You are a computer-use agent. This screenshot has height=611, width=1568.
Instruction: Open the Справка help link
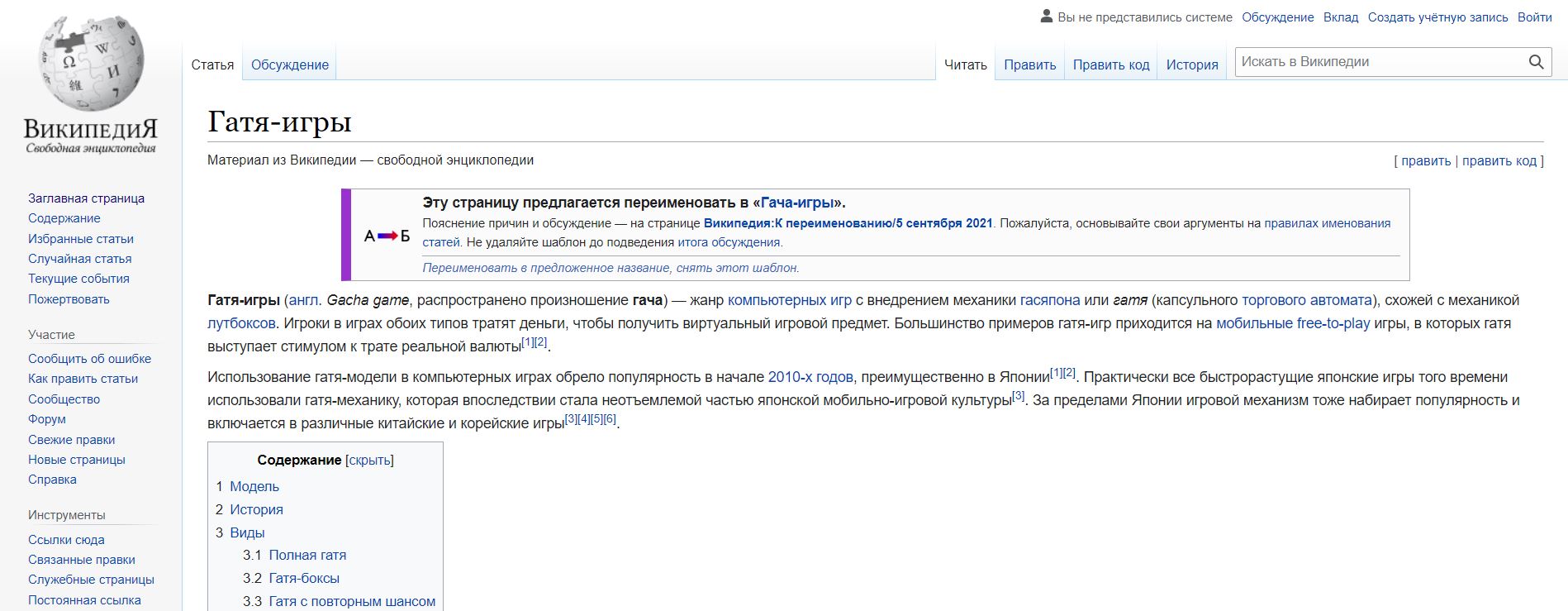click(53, 480)
